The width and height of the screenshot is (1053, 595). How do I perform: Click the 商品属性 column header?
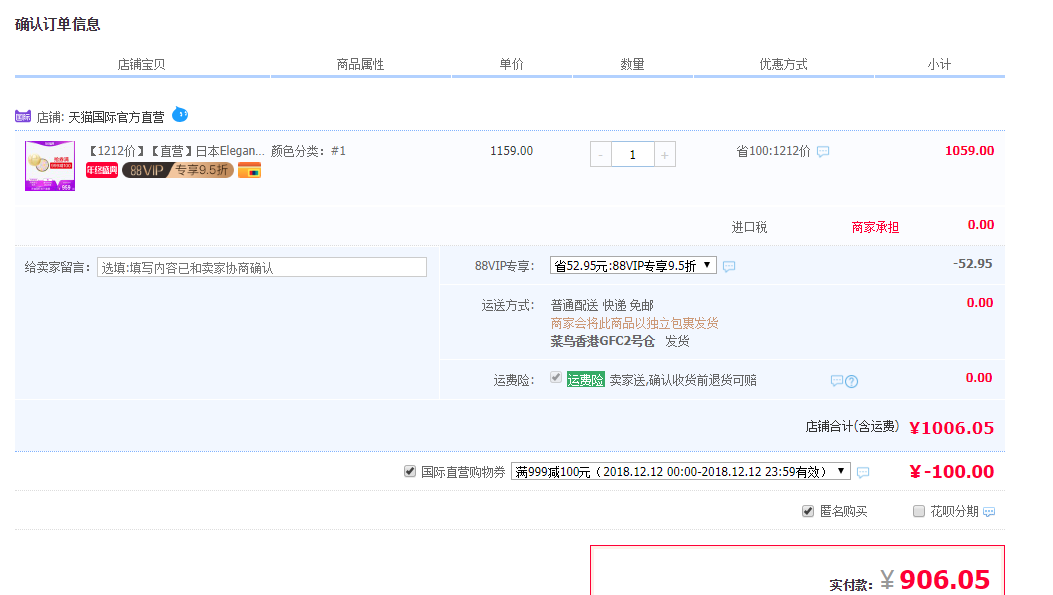pos(360,64)
